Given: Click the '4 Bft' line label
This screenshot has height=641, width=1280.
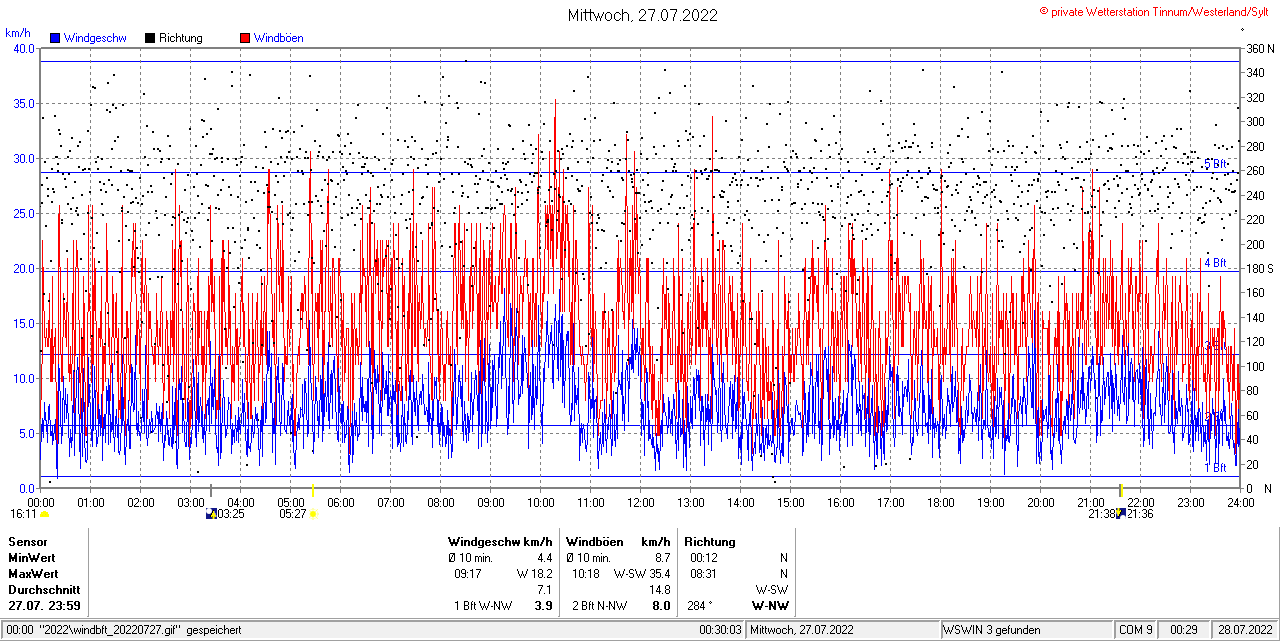Looking at the screenshot, I should [x=1215, y=263].
